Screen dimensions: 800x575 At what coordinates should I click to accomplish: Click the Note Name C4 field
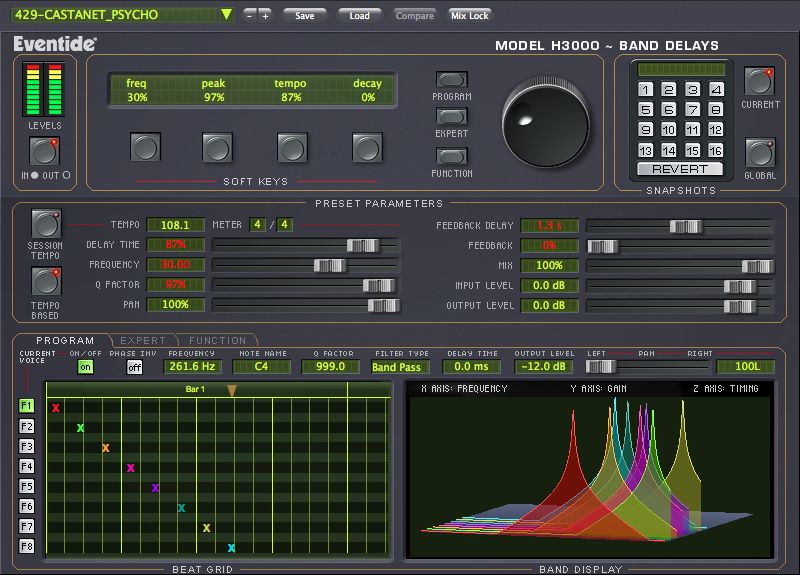tap(260, 367)
